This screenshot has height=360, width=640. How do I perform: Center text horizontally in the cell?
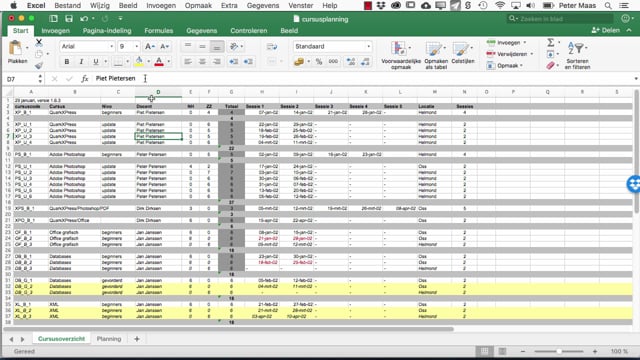coord(202,62)
